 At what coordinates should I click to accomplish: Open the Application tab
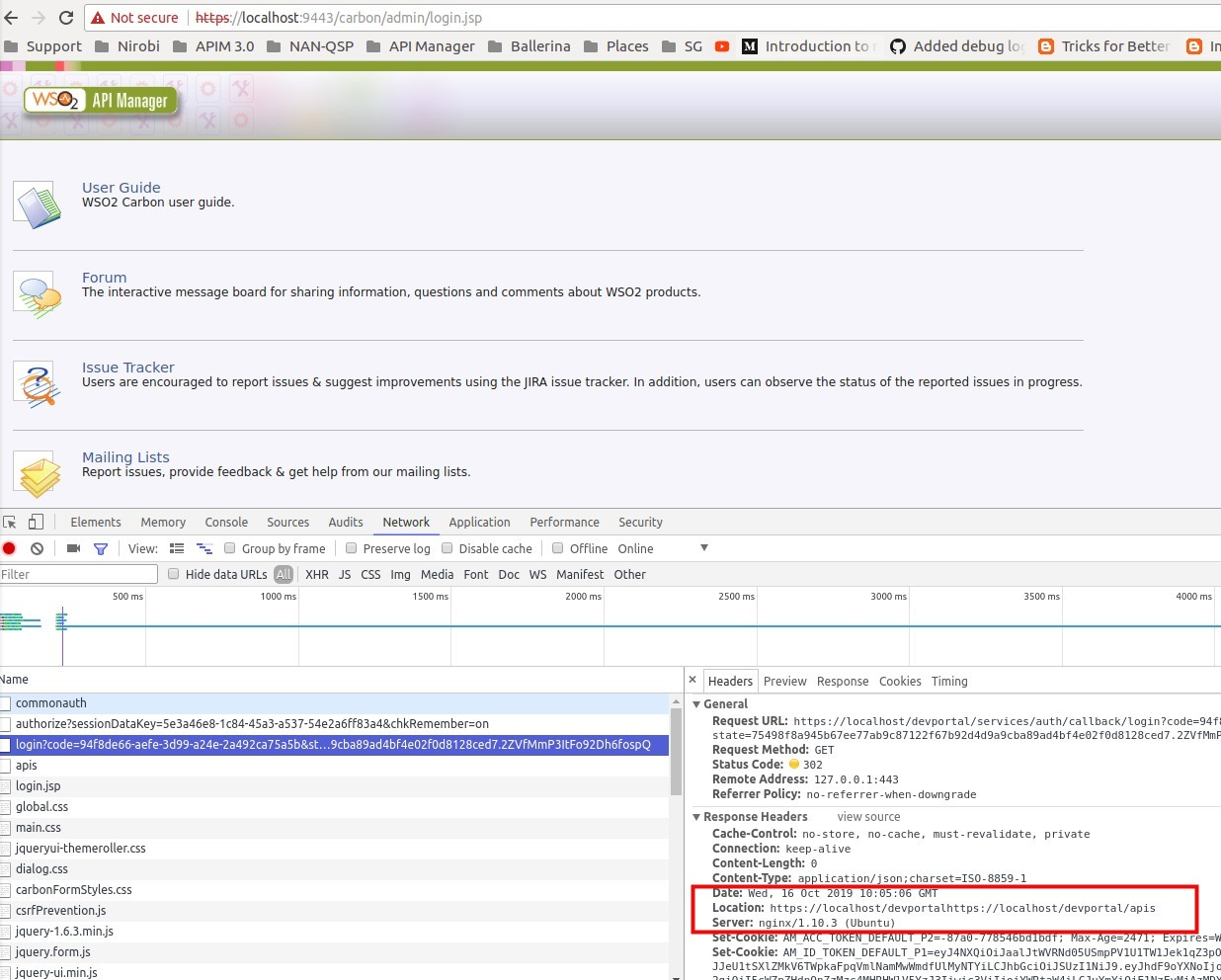click(479, 522)
